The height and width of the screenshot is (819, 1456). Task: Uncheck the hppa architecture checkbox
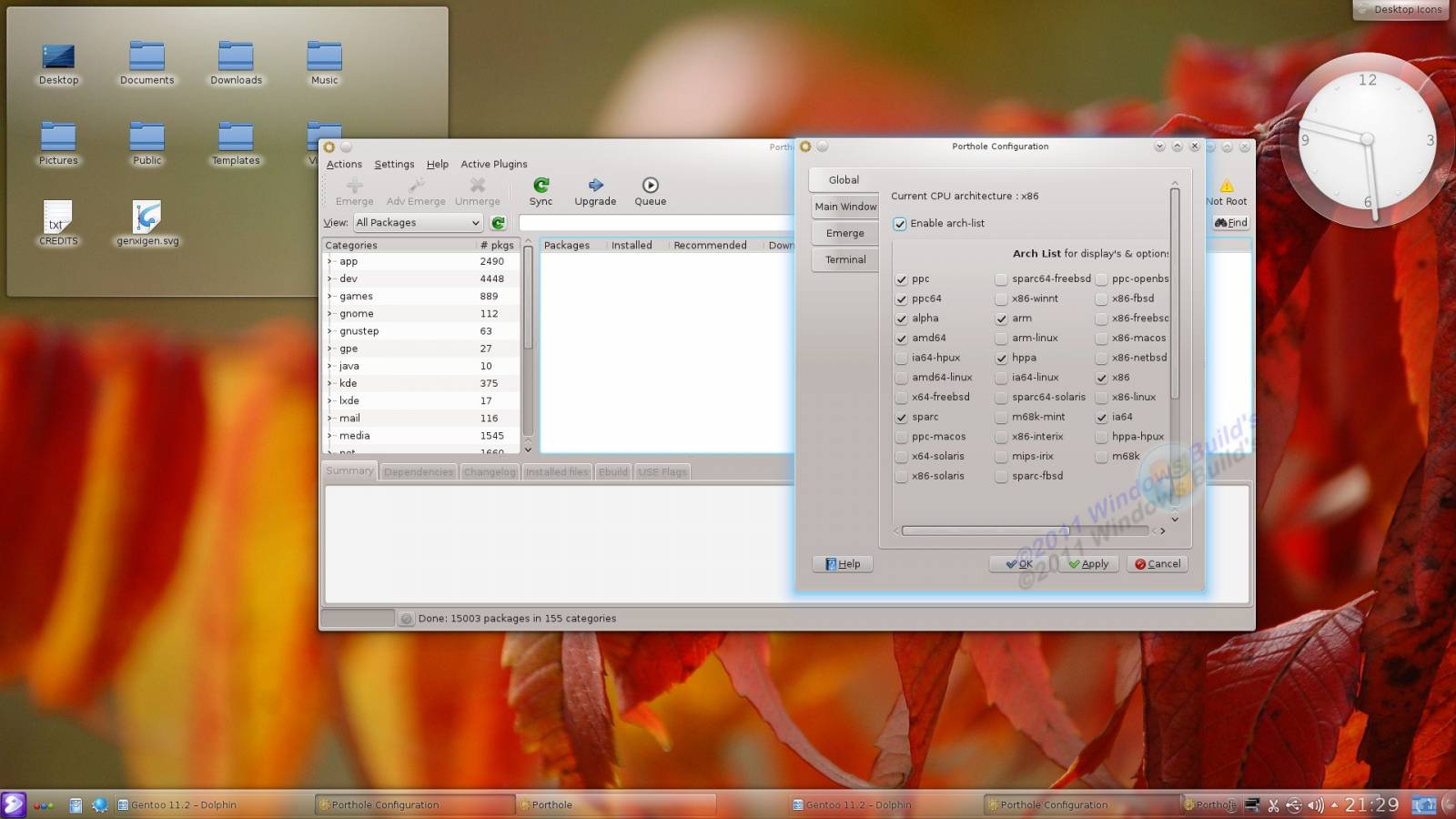(1001, 359)
